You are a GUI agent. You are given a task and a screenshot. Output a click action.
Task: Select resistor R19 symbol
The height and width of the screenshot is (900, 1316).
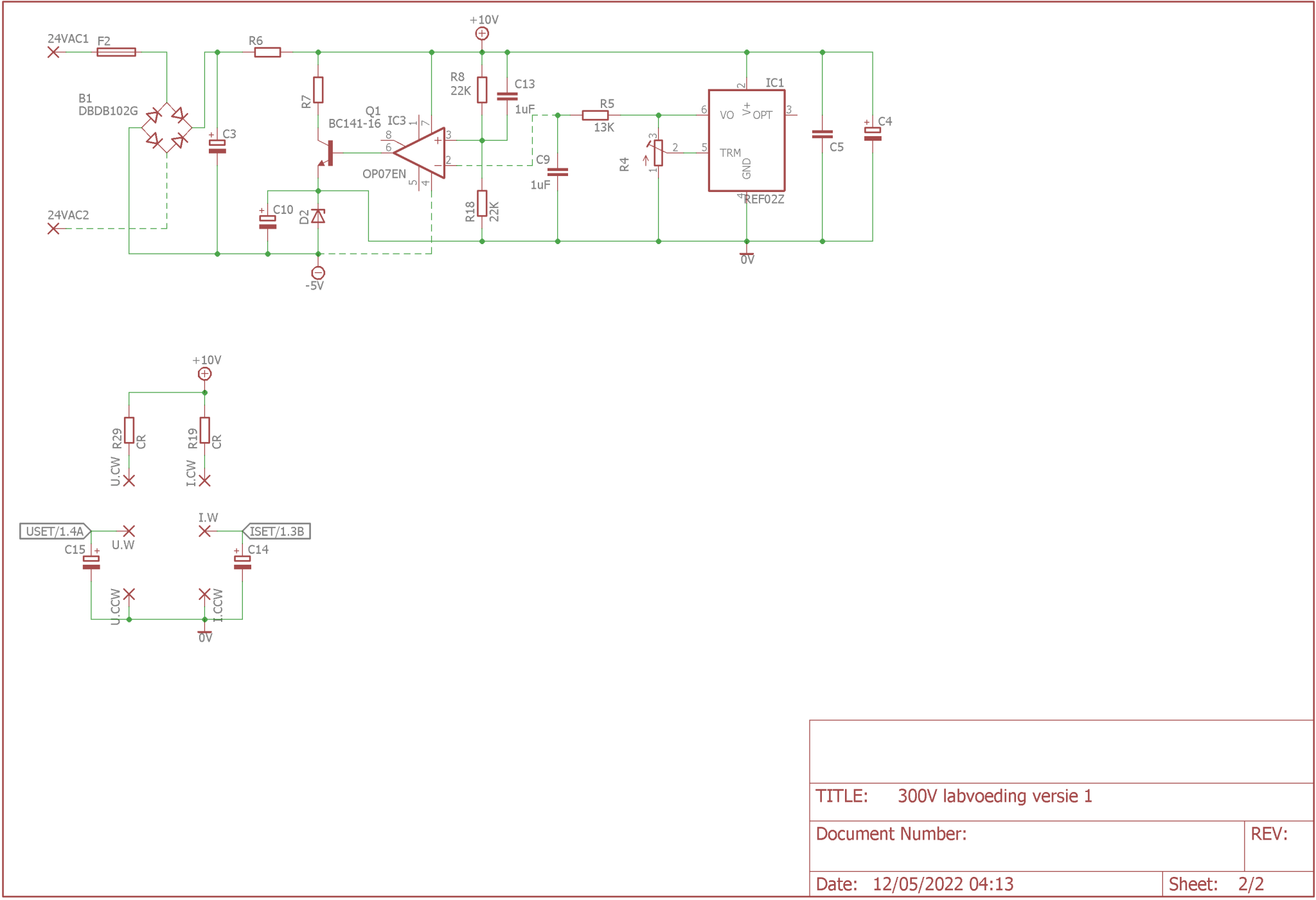click(x=204, y=430)
